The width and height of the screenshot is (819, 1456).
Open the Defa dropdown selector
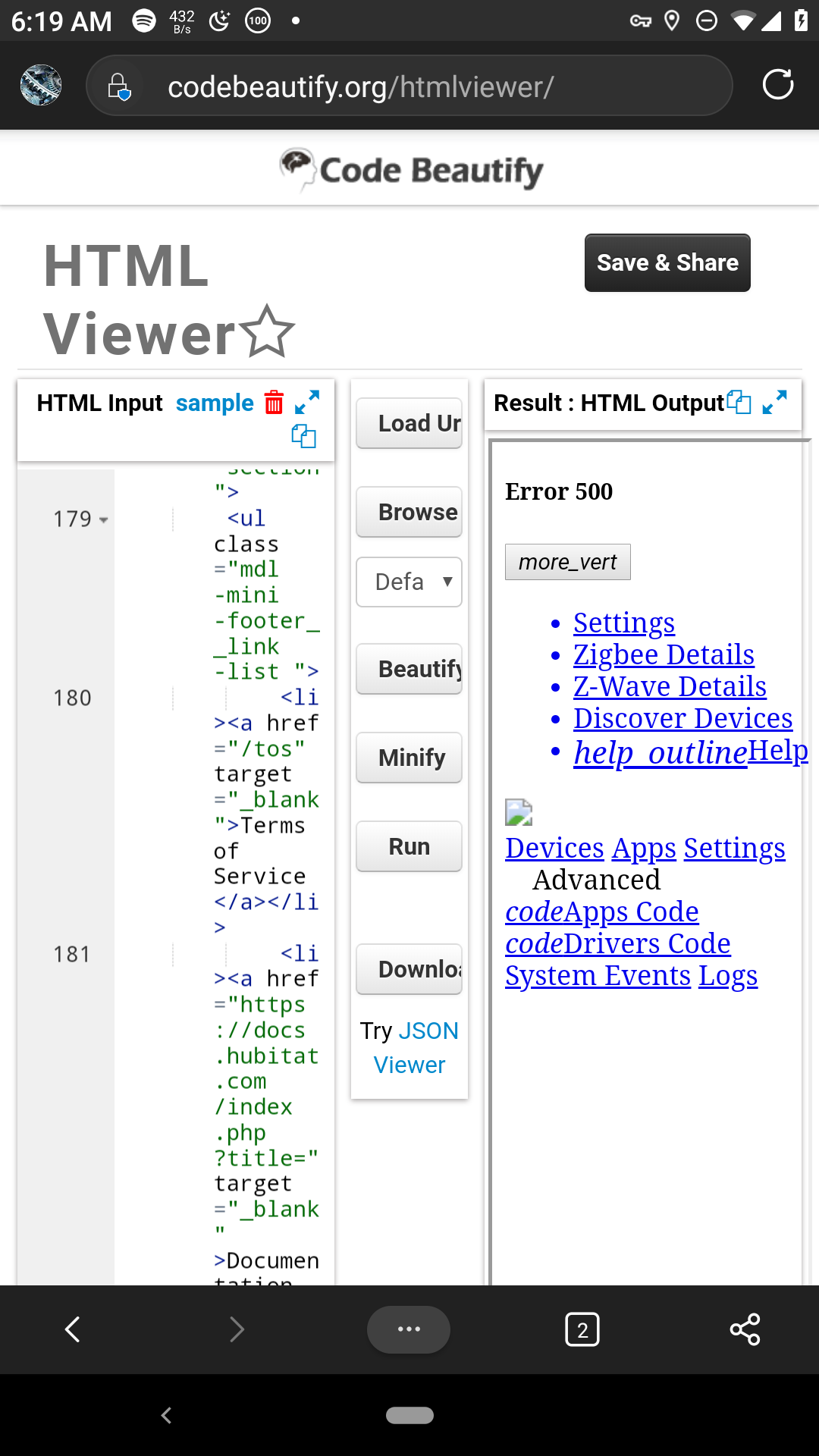(409, 582)
